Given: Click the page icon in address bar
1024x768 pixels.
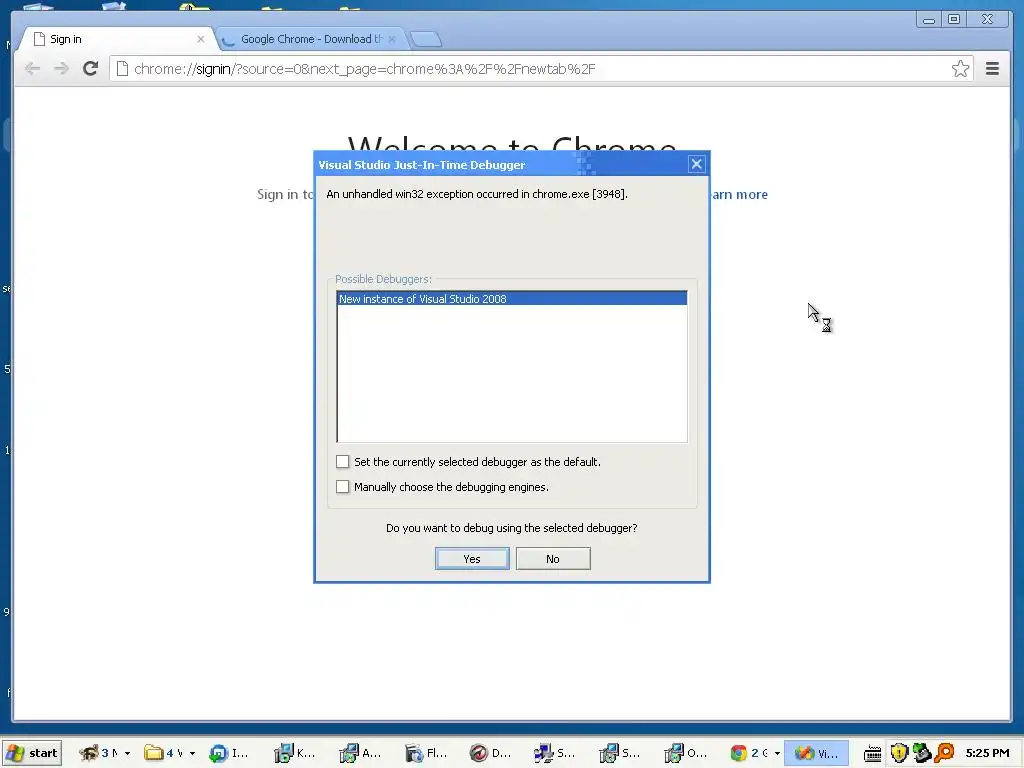Looking at the screenshot, I should coord(122,69).
